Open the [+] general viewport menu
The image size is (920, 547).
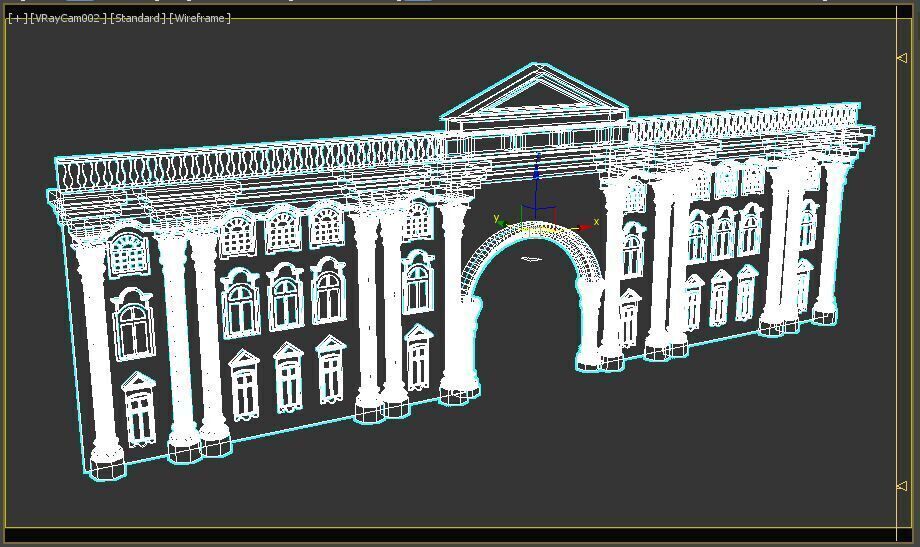click(x=17, y=18)
